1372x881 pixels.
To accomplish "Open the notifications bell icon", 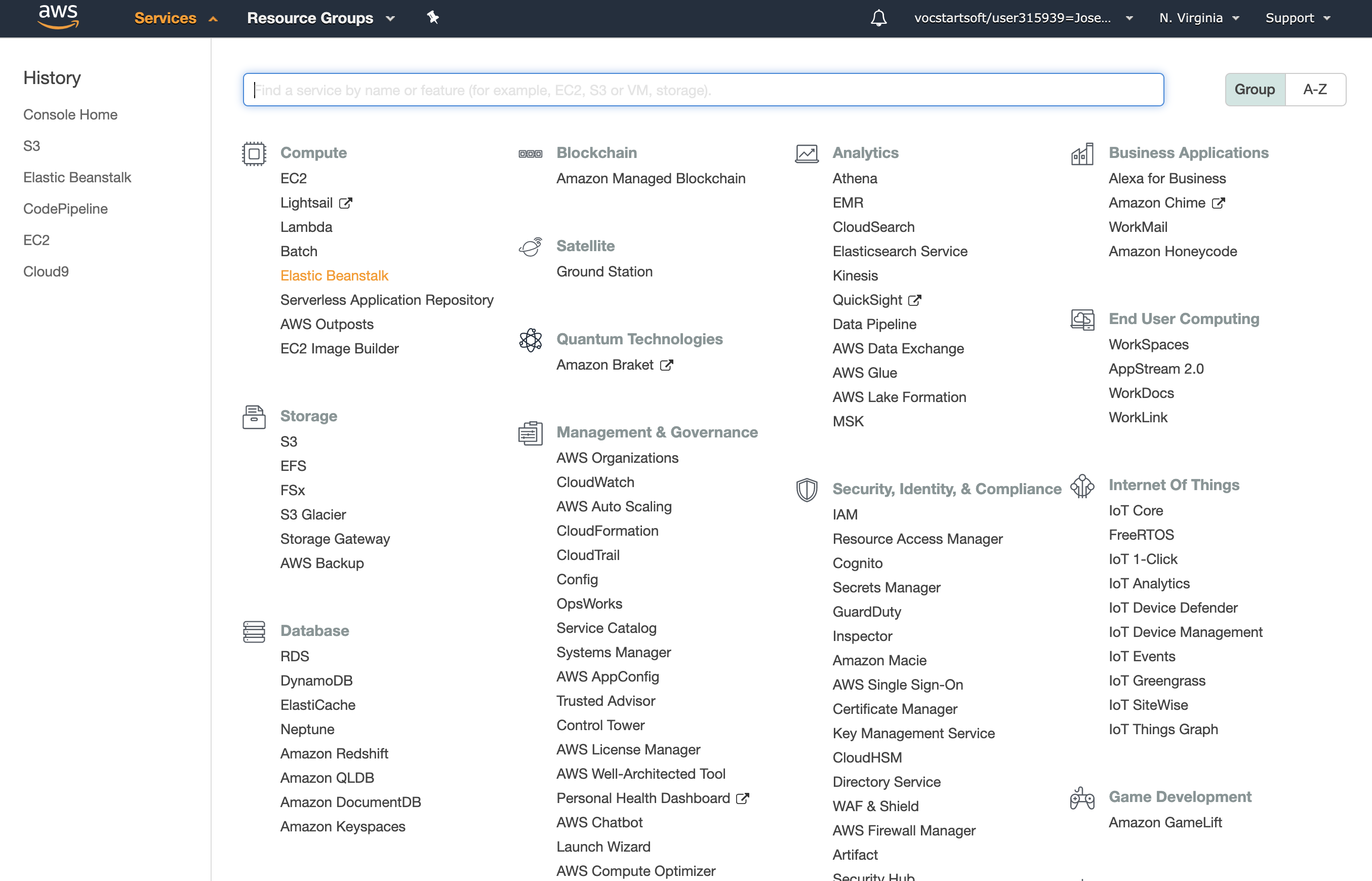I will (878, 18).
